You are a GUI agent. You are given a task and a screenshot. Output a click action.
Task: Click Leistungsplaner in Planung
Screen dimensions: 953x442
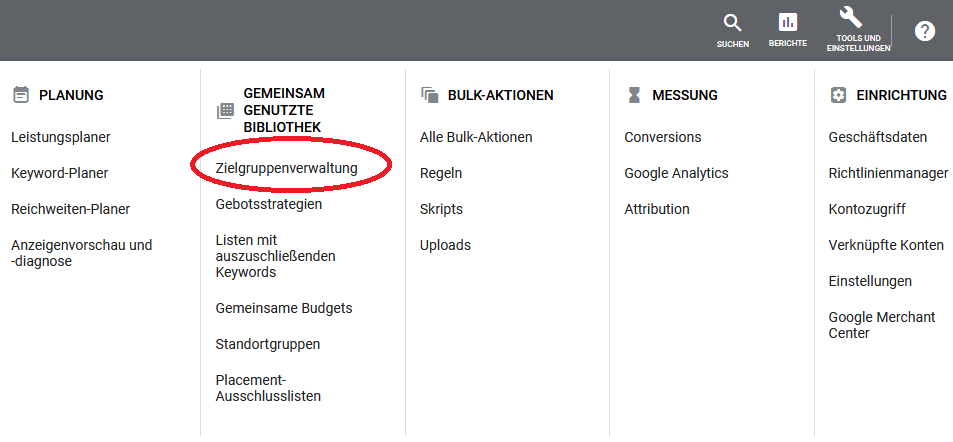tap(60, 137)
